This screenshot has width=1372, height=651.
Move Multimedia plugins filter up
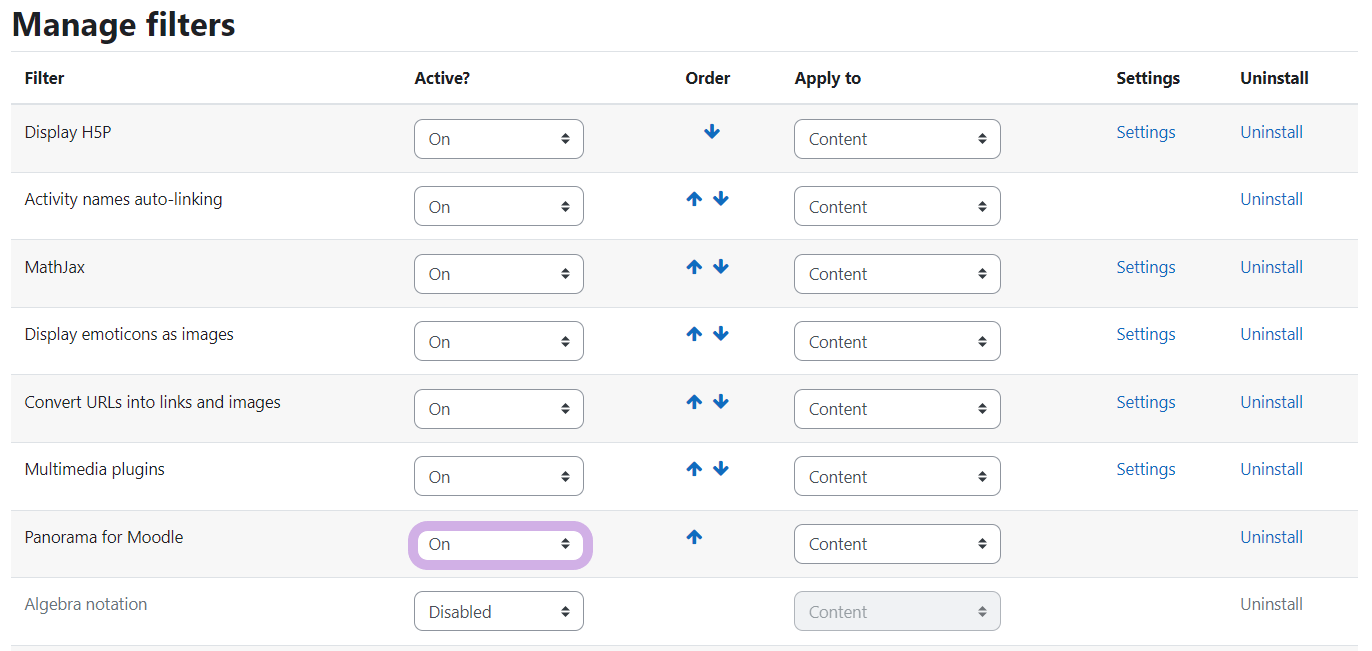coord(694,469)
